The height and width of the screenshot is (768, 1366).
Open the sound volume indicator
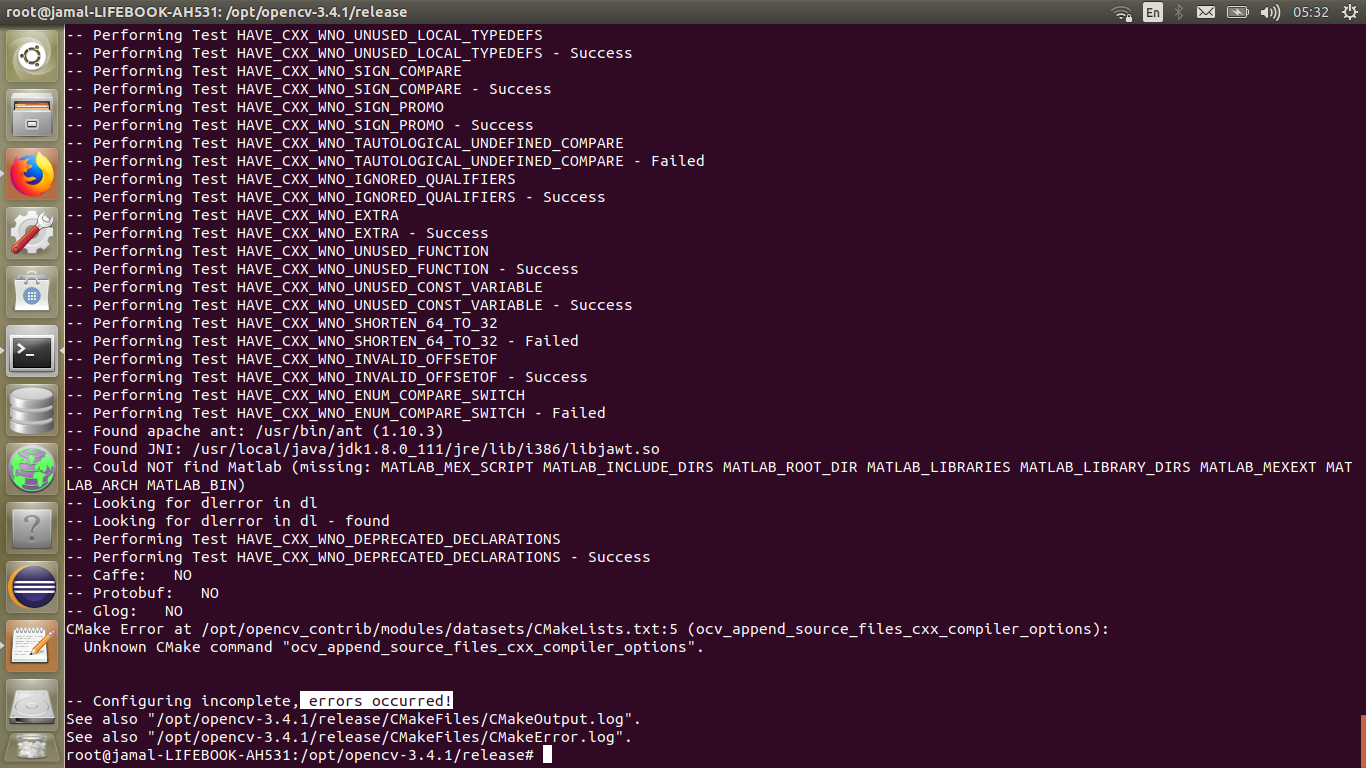tap(1270, 12)
